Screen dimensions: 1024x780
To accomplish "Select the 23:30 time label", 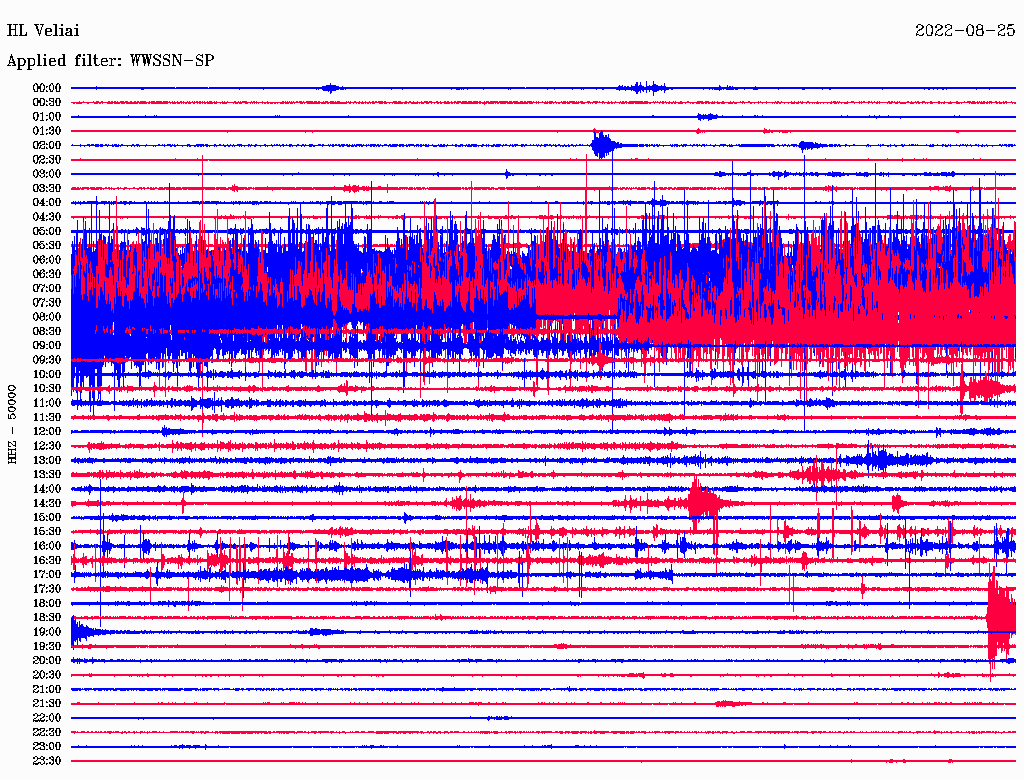I will 47,761.
